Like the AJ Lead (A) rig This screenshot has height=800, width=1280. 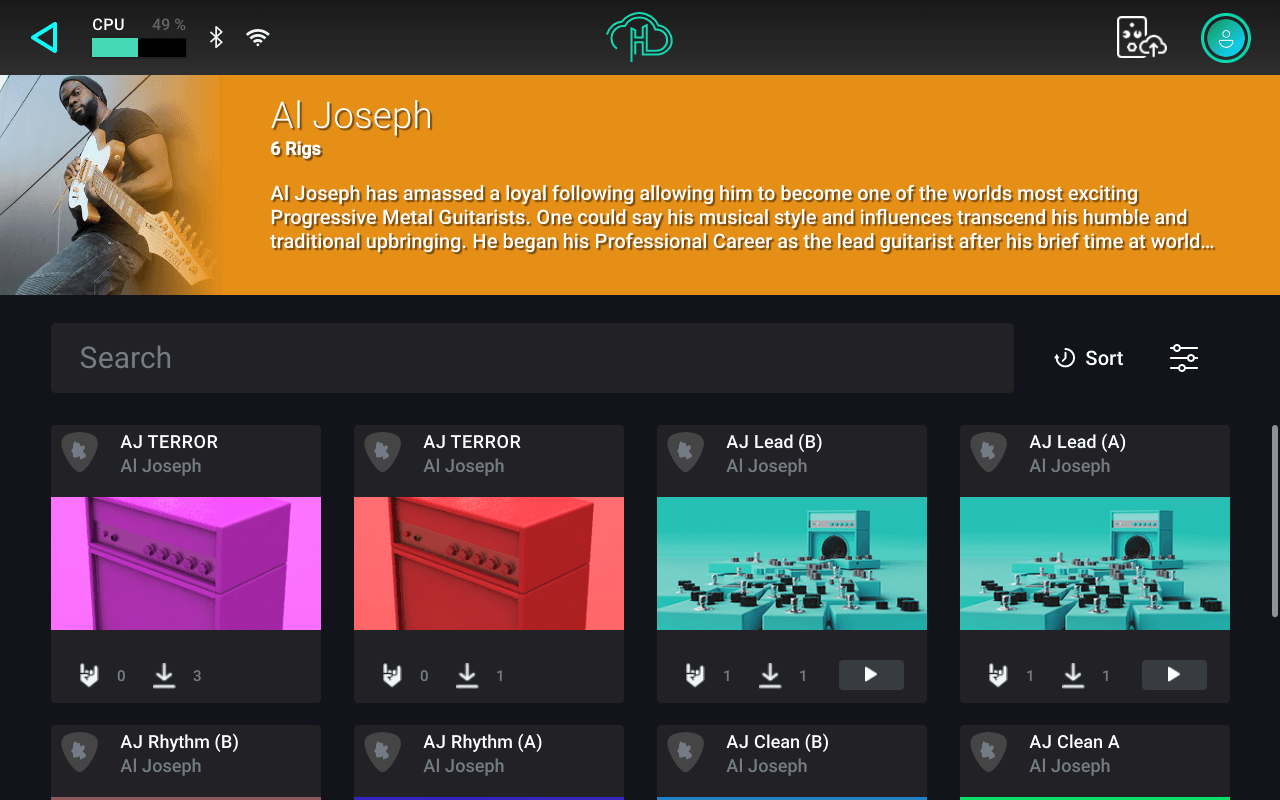[x=998, y=676]
